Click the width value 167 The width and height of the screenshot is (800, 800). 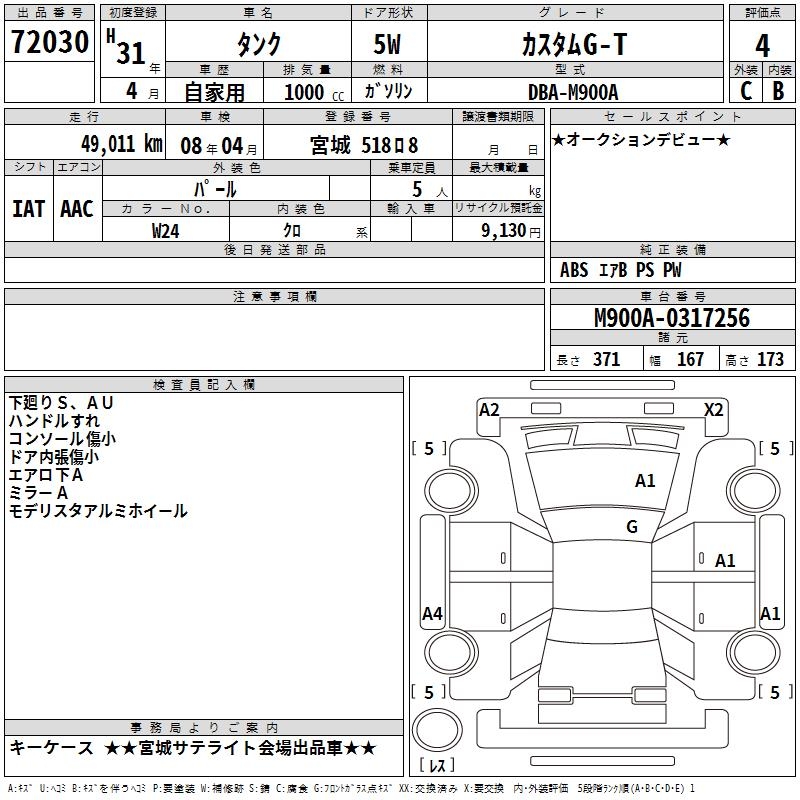(x=690, y=359)
